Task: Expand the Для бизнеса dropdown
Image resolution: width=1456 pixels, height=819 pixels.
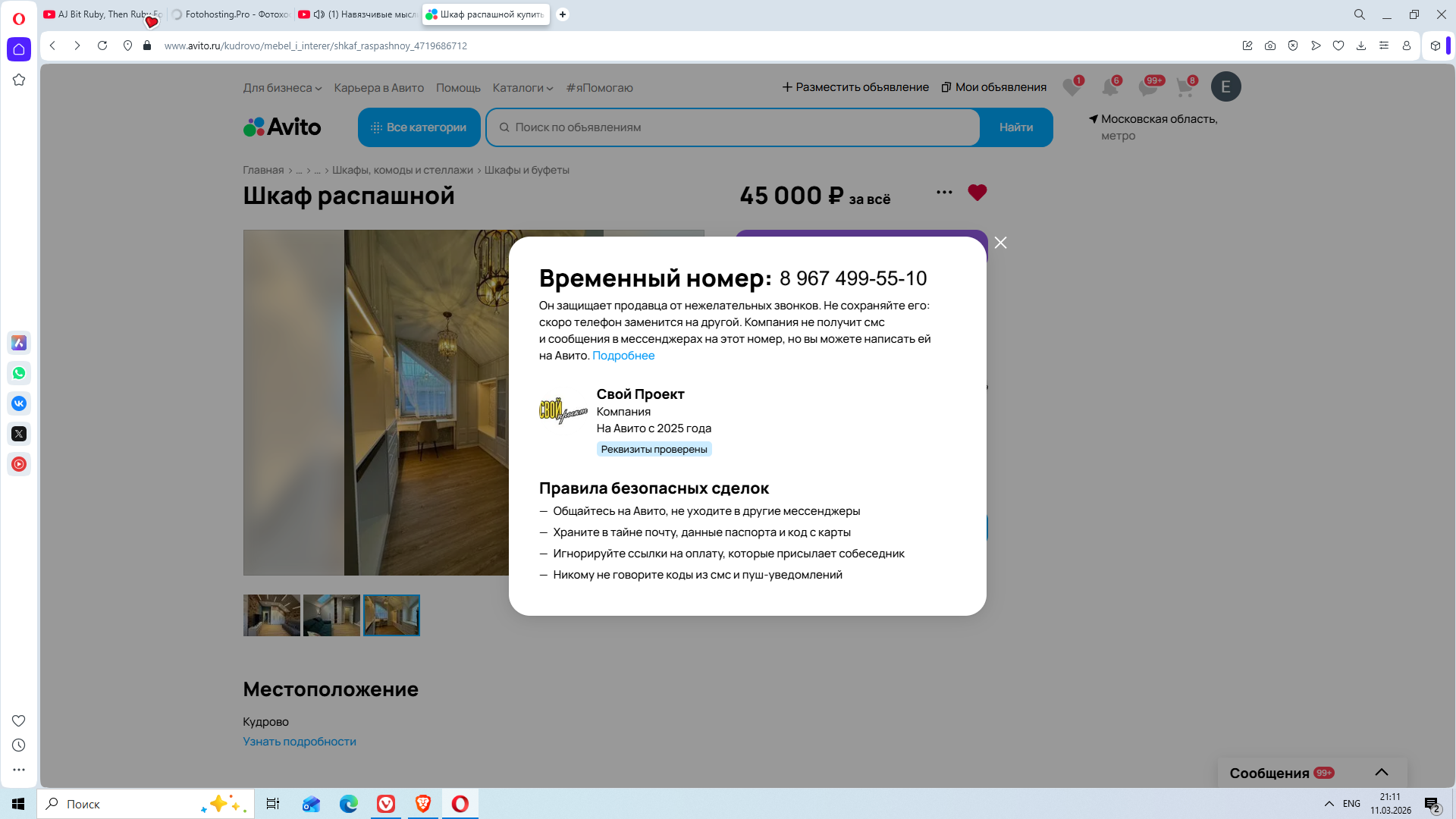Action: (x=282, y=88)
